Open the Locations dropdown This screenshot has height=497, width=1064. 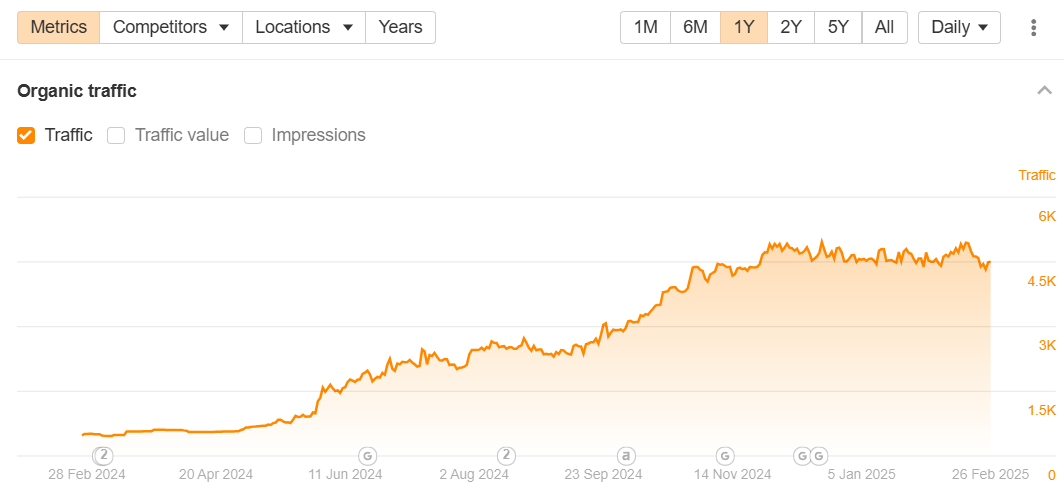coord(304,28)
